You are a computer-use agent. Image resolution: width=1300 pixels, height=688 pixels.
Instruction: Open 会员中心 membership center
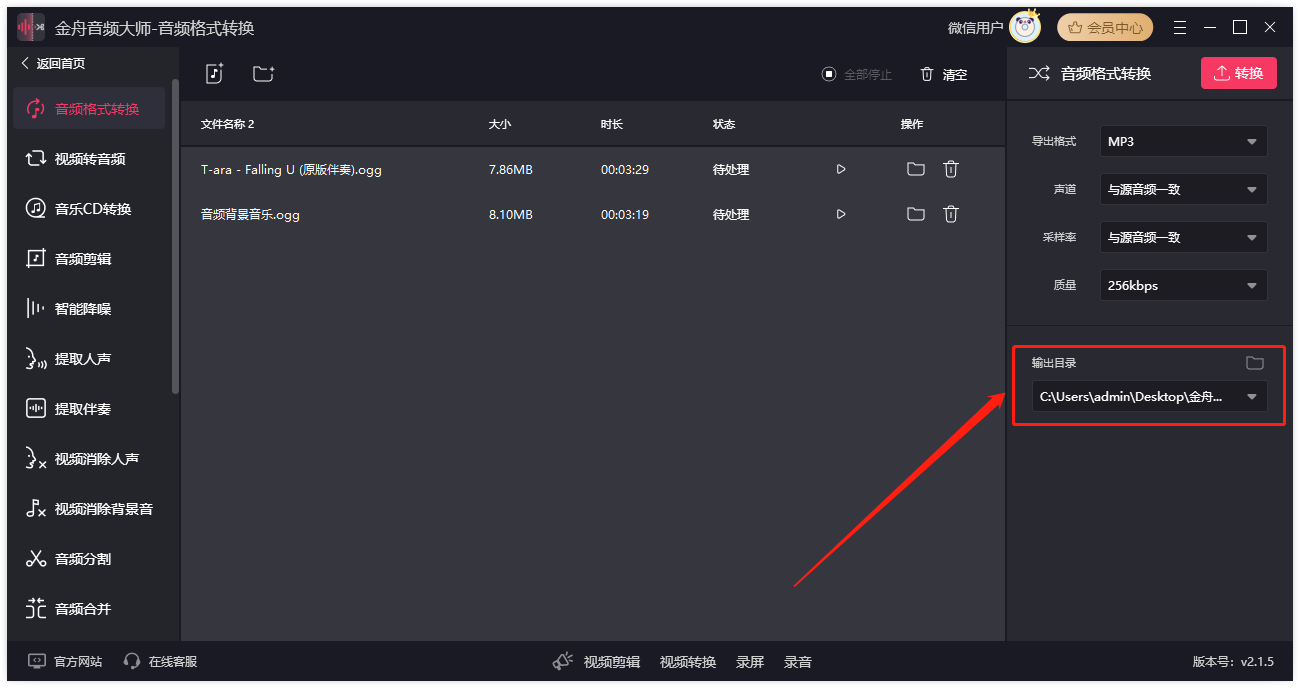(x=1104, y=27)
